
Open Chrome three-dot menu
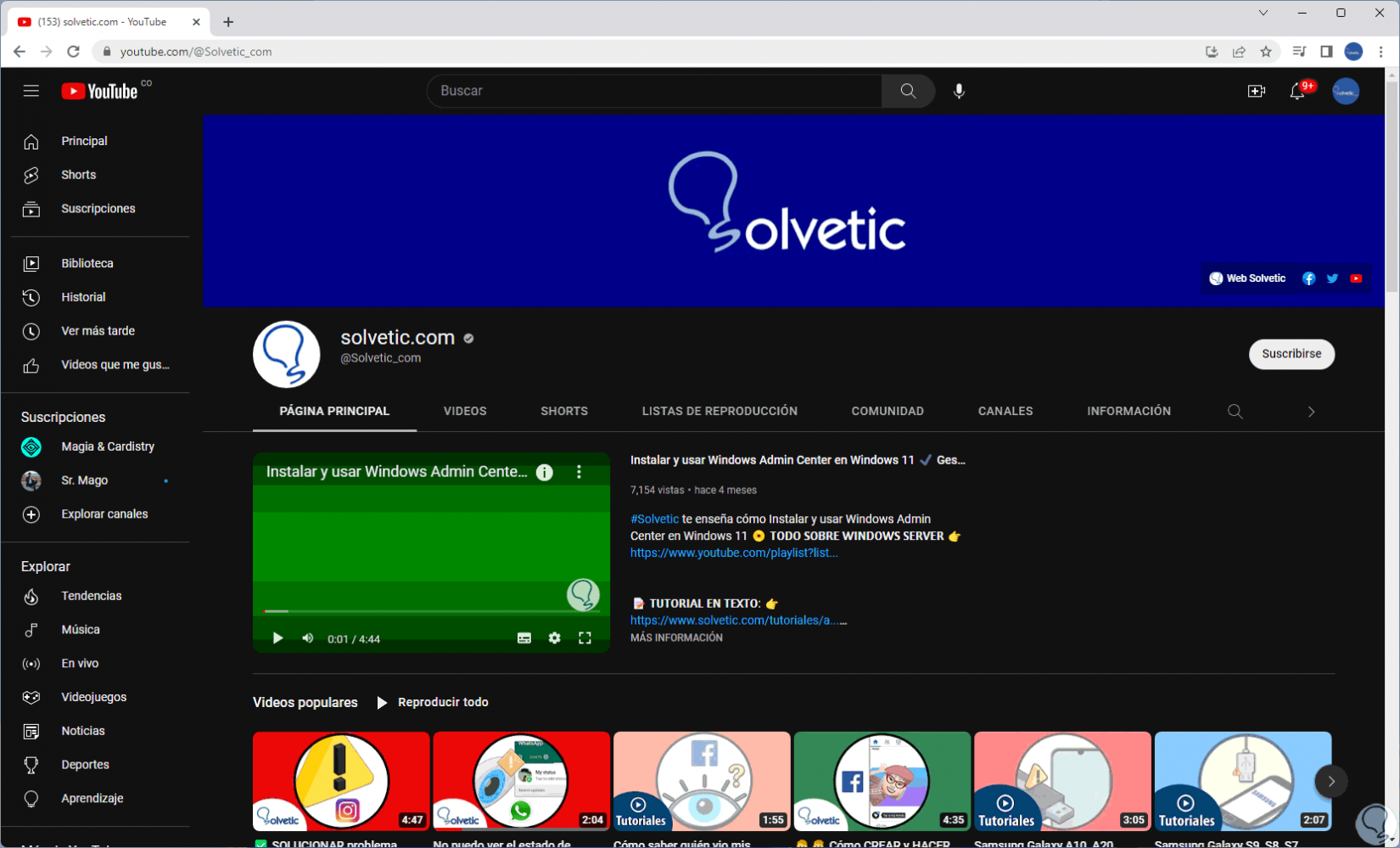(1381, 52)
